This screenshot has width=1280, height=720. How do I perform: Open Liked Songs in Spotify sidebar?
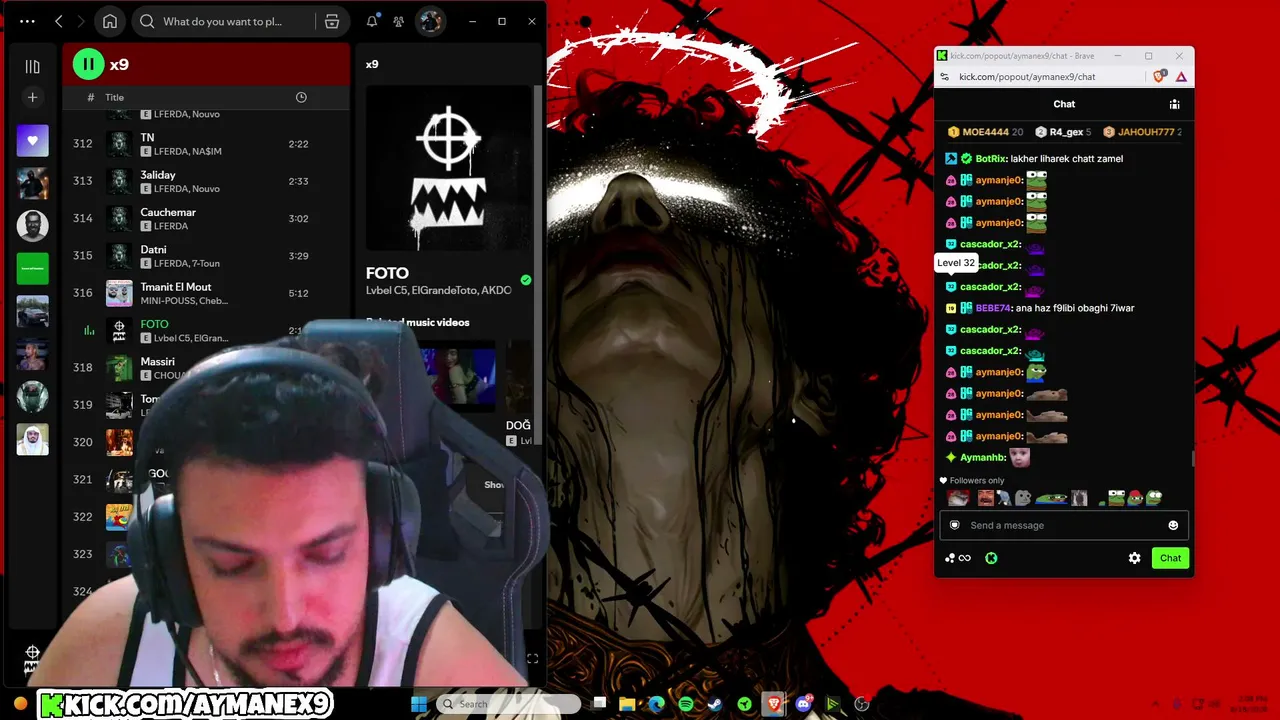pos(32,141)
